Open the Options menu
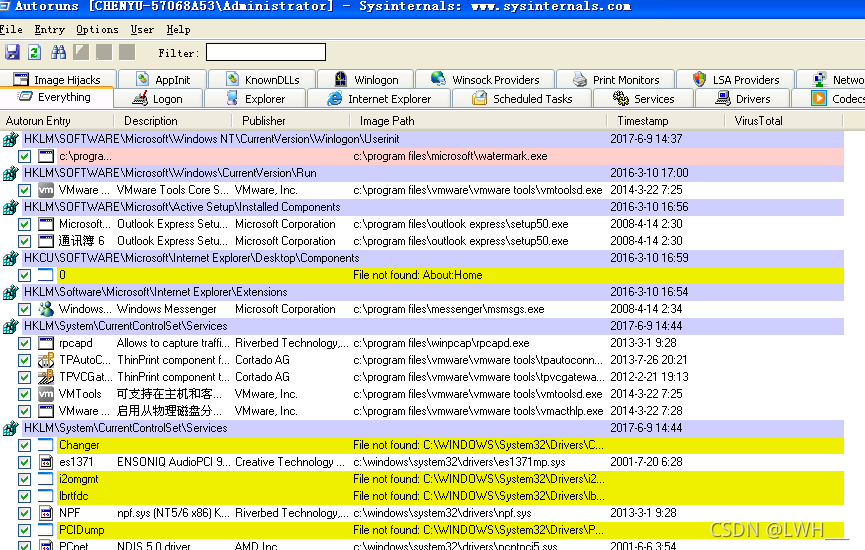Viewport: 865px width, 550px height. 97,30
